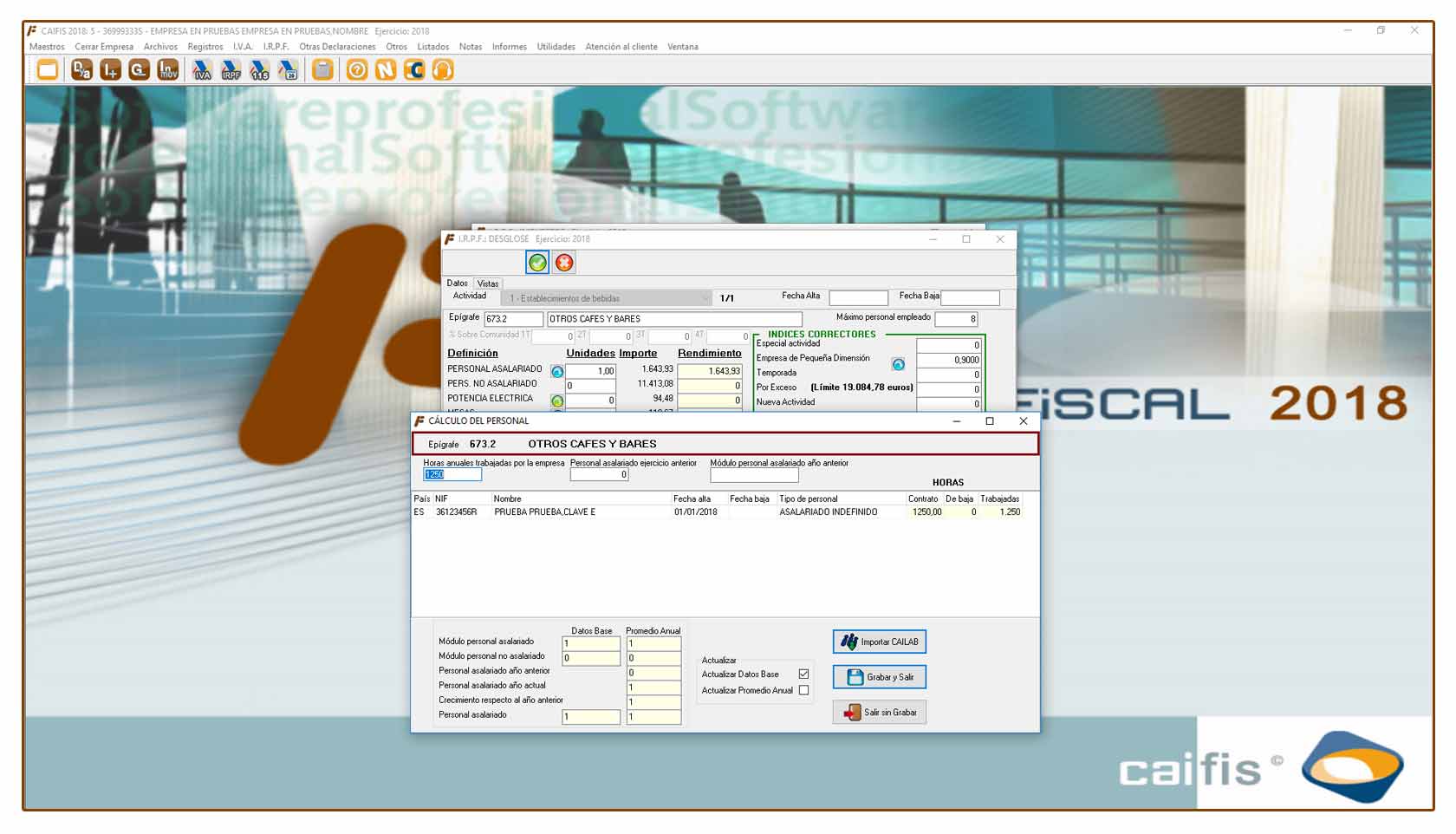Click the F icon of I.R.P.F. Desglose window

449,239
